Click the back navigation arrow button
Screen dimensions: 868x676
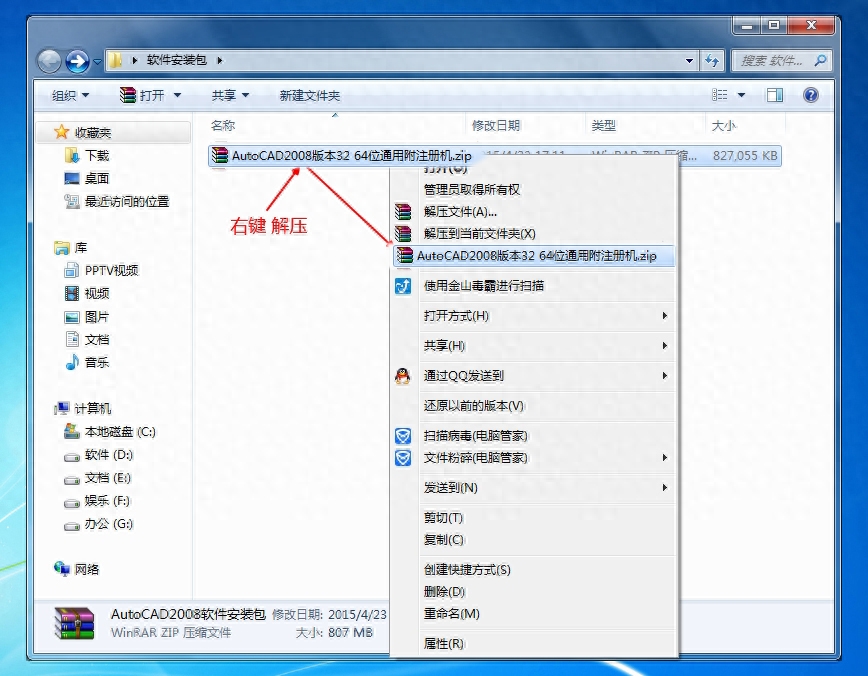click(x=50, y=61)
